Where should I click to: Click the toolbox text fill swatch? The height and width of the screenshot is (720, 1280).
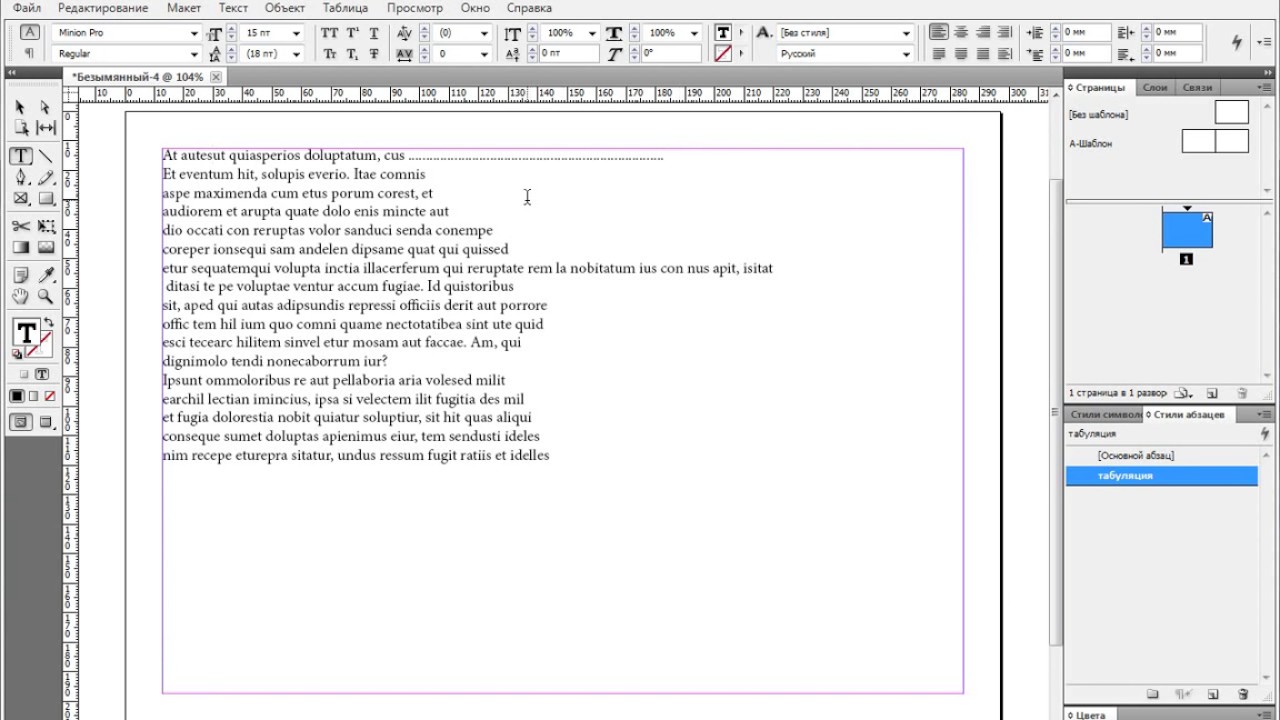26,333
